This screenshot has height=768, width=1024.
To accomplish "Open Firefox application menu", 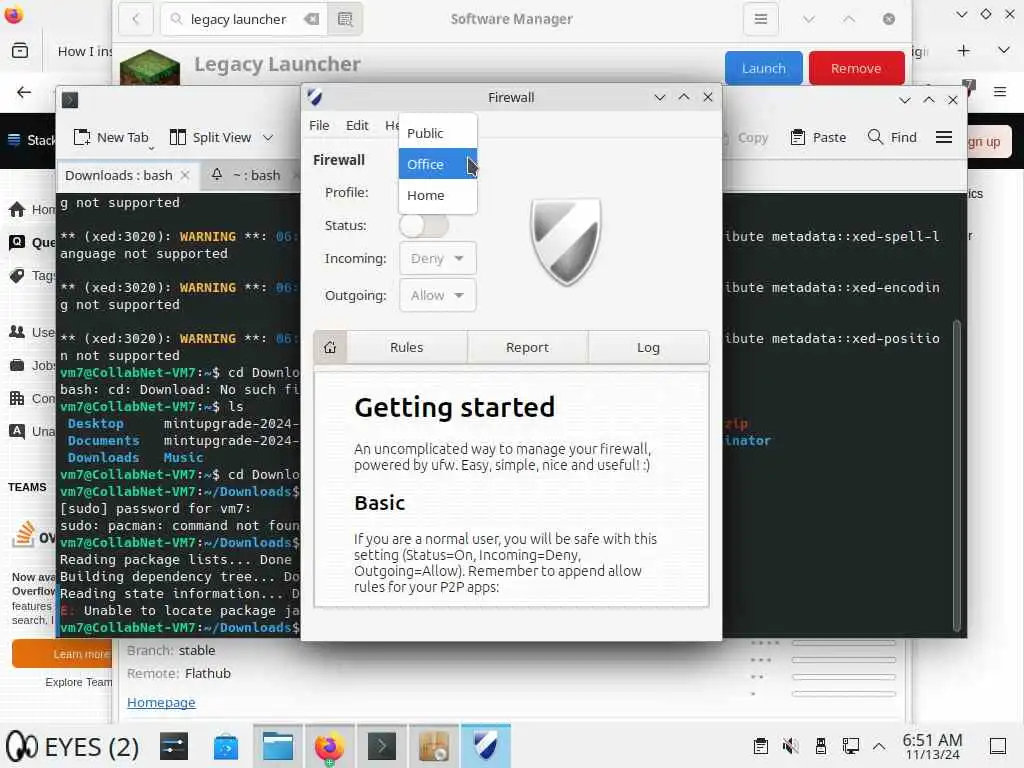I will pos(1000,92).
